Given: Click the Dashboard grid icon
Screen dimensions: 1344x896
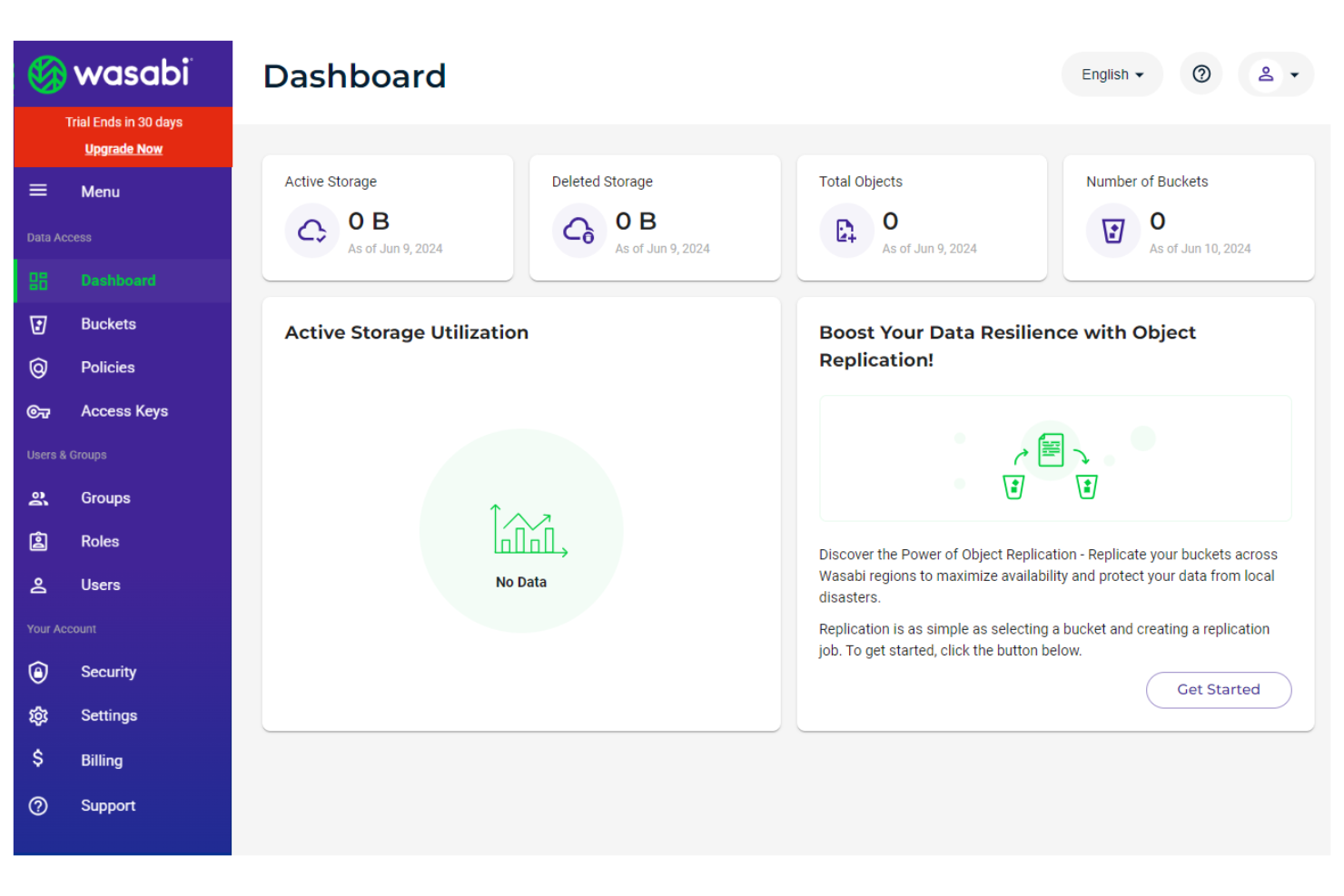Looking at the screenshot, I should coord(38,281).
